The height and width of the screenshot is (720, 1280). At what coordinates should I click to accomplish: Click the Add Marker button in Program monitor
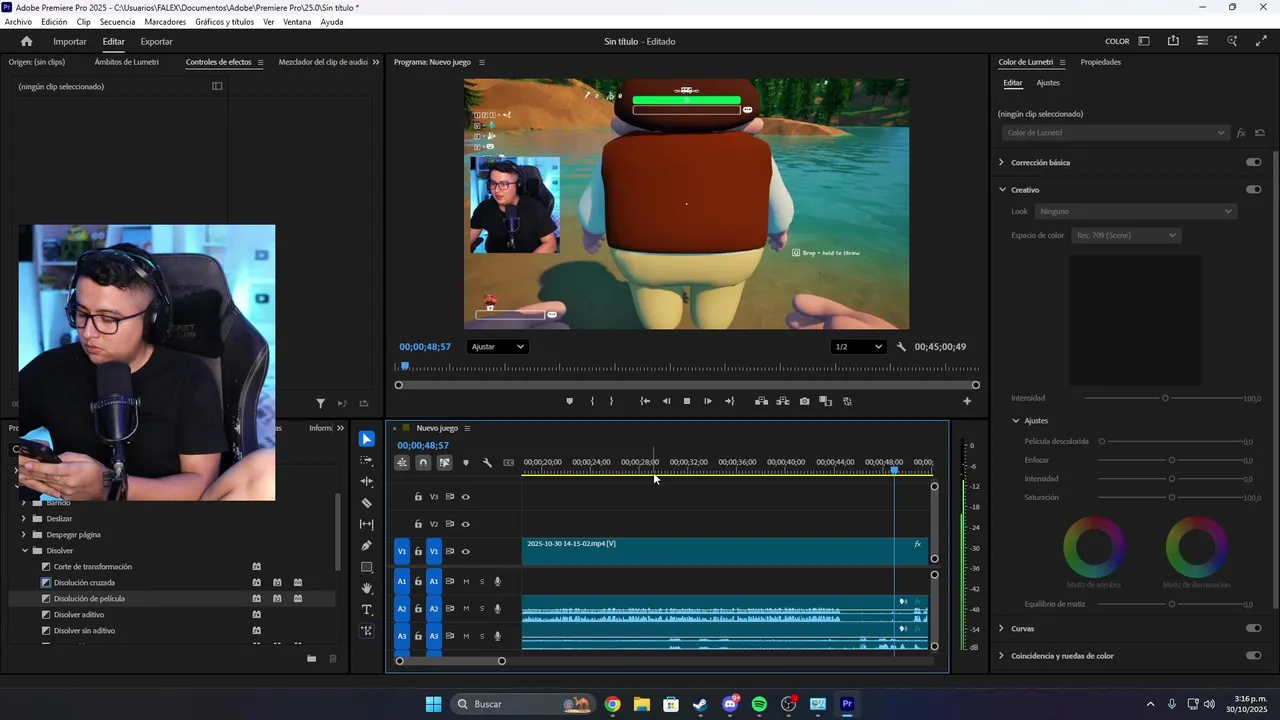pyautogui.click(x=570, y=401)
